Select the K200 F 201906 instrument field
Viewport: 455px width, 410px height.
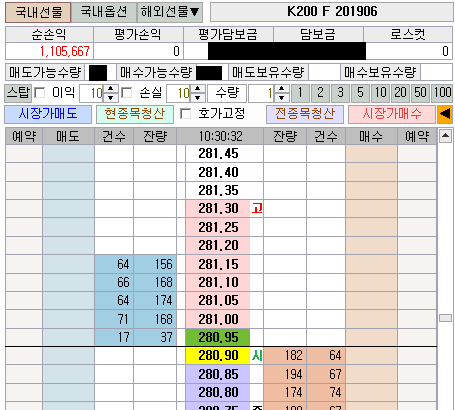pos(332,12)
